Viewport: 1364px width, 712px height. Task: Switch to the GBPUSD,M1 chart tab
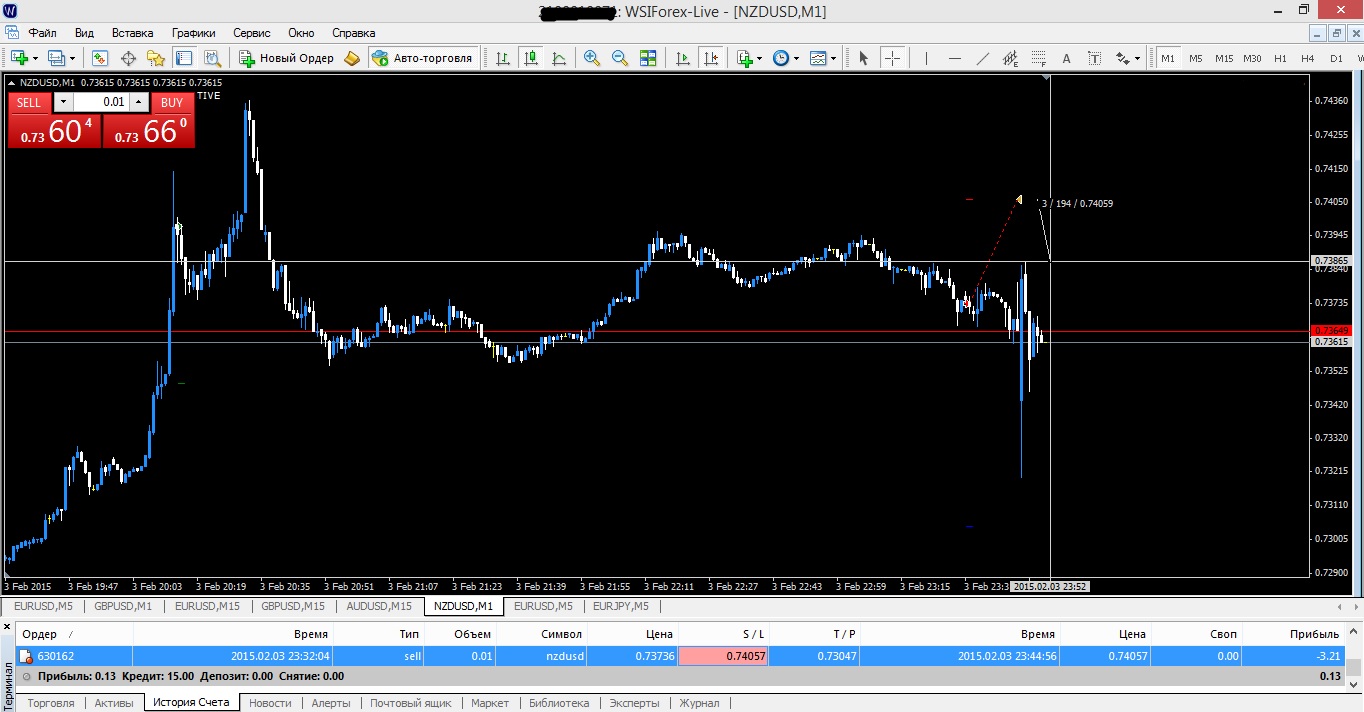[x=123, y=606]
